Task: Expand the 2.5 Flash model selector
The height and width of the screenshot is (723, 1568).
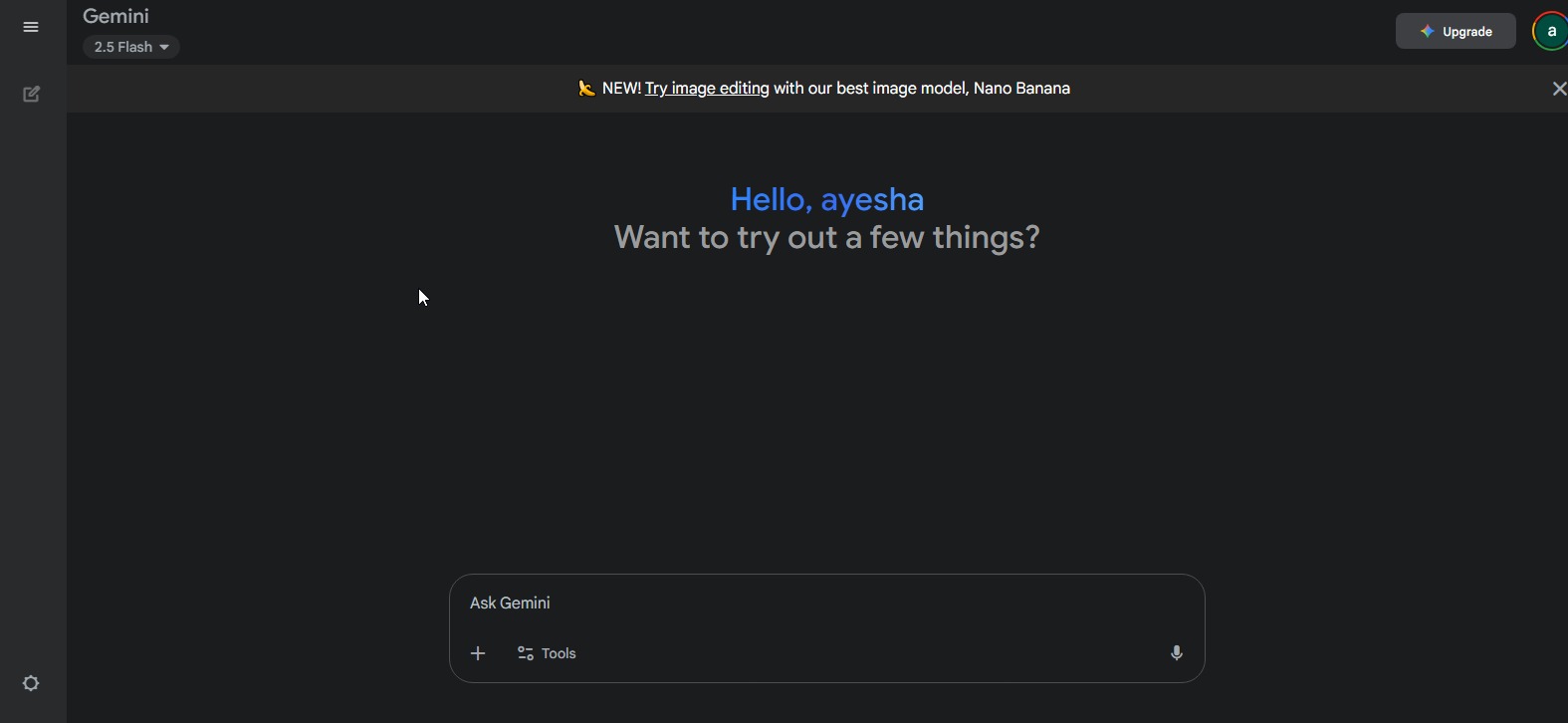Action: (131, 48)
